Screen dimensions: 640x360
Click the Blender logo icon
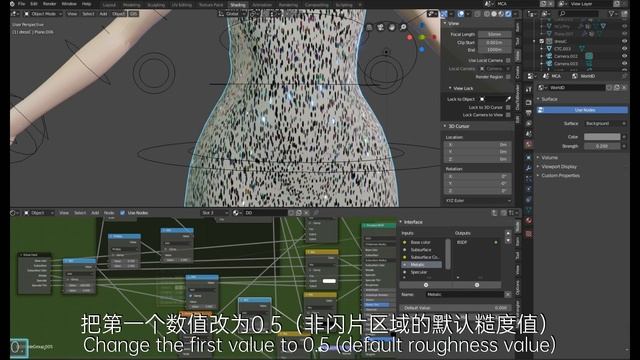12,4
